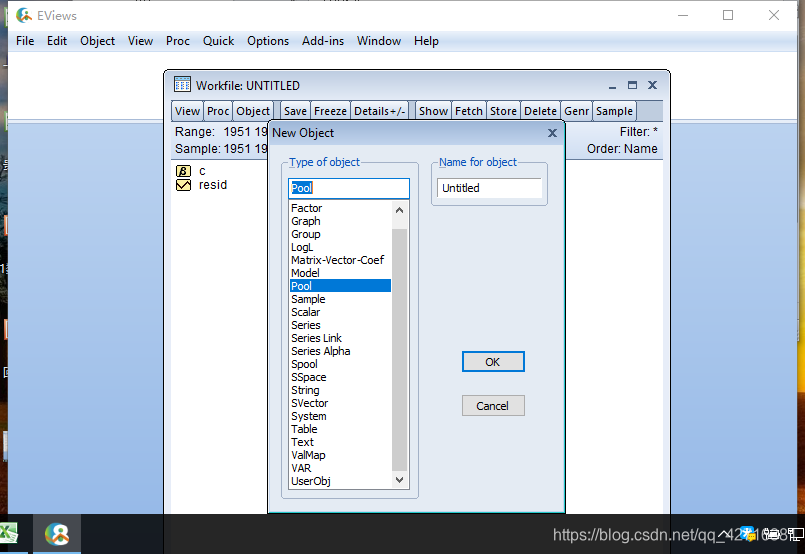
Task: Select Scalar in object type list
Action: point(339,312)
